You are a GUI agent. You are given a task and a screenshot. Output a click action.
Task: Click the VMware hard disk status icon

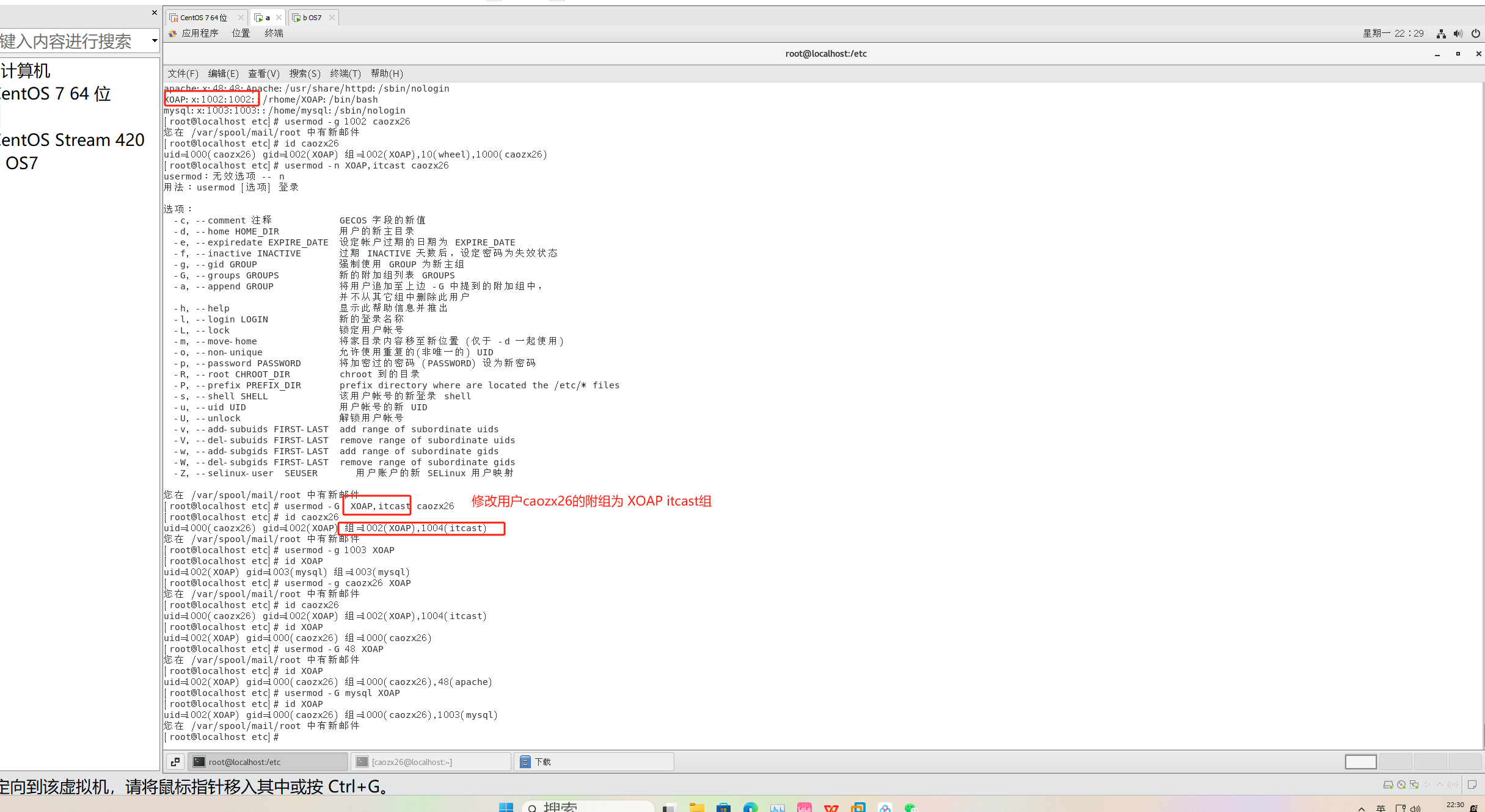coord(1388,785)
